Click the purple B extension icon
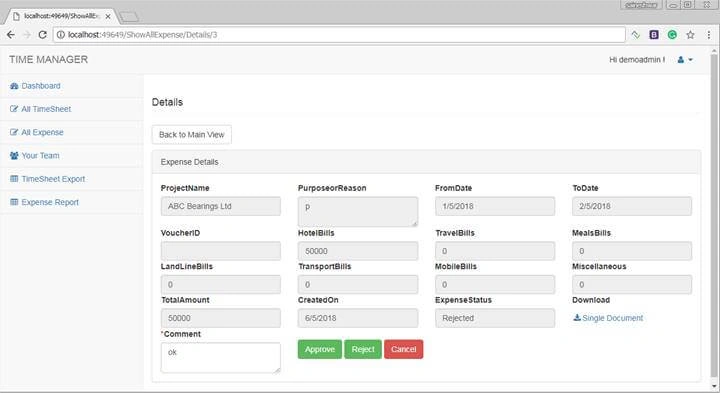Image resolution: width=720 pixels, height=393 pixels. pos(654,35)
